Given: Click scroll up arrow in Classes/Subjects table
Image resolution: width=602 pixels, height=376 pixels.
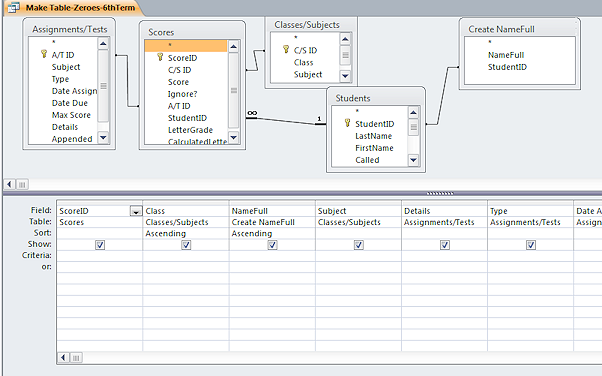Looking at the screenshot, I should tap(345, 39).
